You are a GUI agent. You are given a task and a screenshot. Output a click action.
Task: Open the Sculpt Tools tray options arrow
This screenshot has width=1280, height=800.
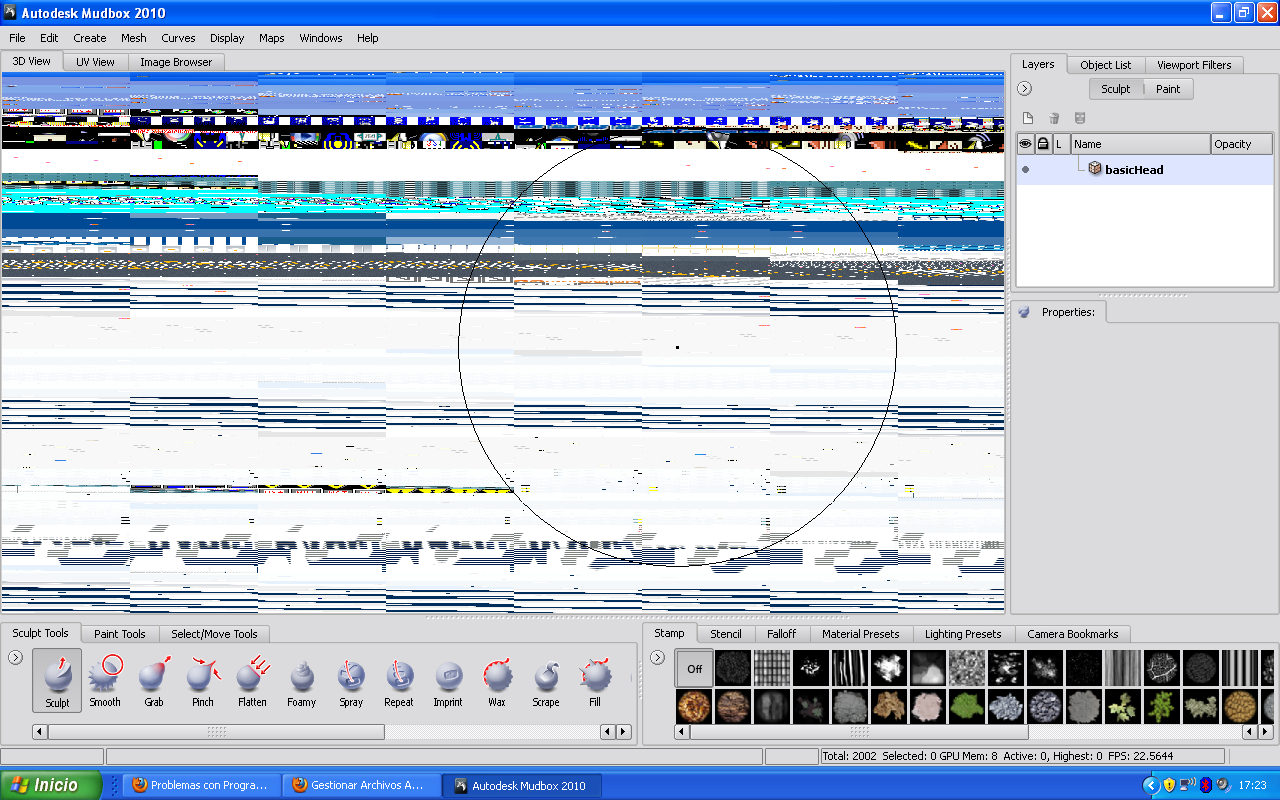tap(15, 657)
